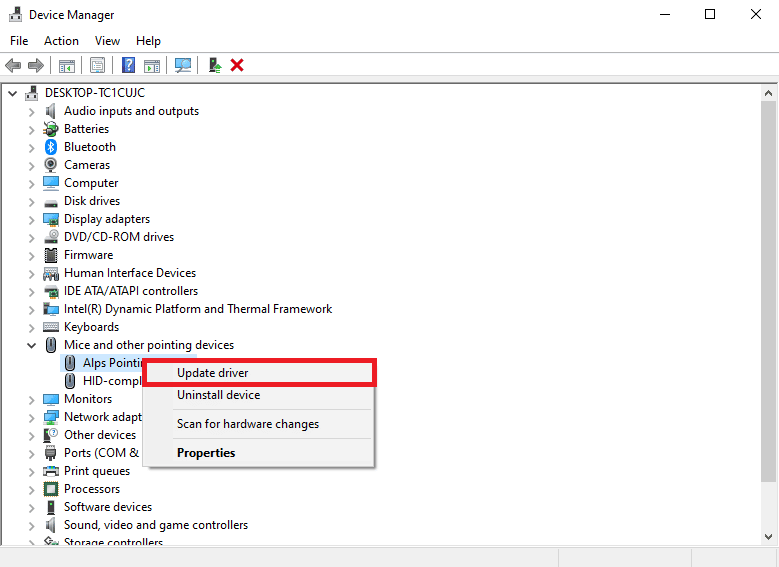The height and width of the screenshot is (567, 779).
Task: Expand the Monitors category chevron
Action: pyautogui.click(x=32, y=399)
